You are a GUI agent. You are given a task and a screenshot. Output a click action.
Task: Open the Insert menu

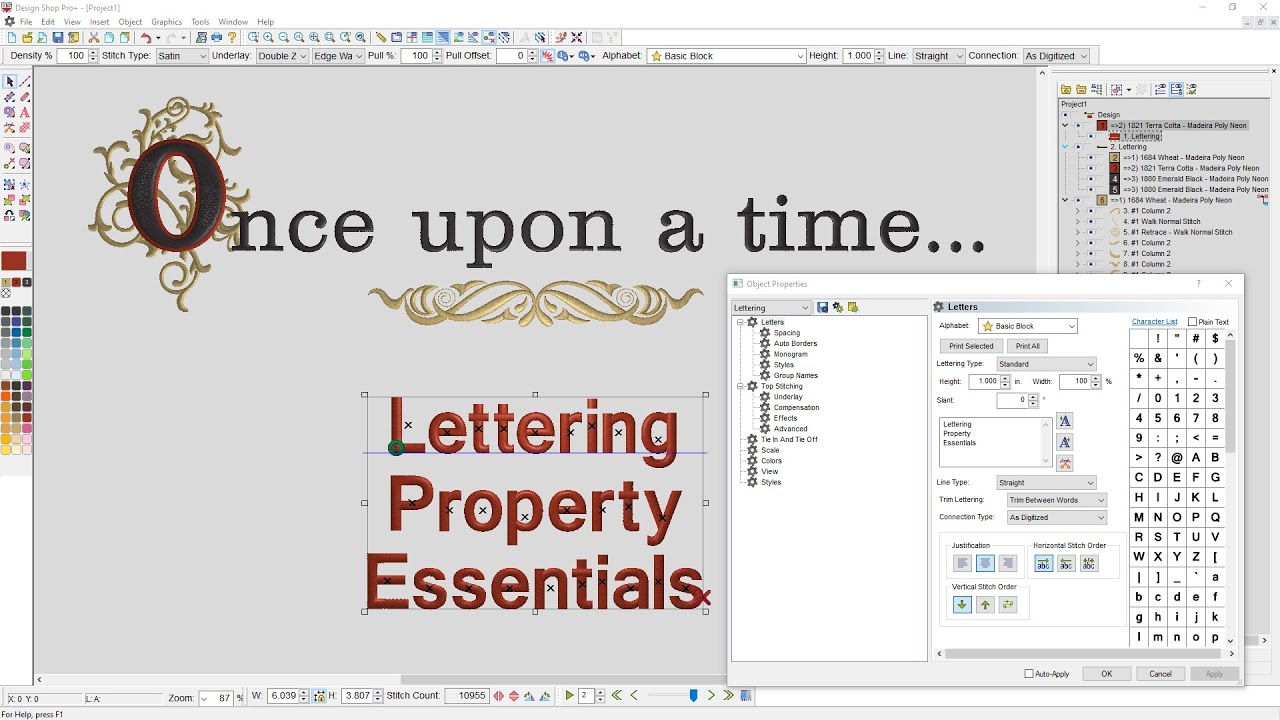coord(100,21)
